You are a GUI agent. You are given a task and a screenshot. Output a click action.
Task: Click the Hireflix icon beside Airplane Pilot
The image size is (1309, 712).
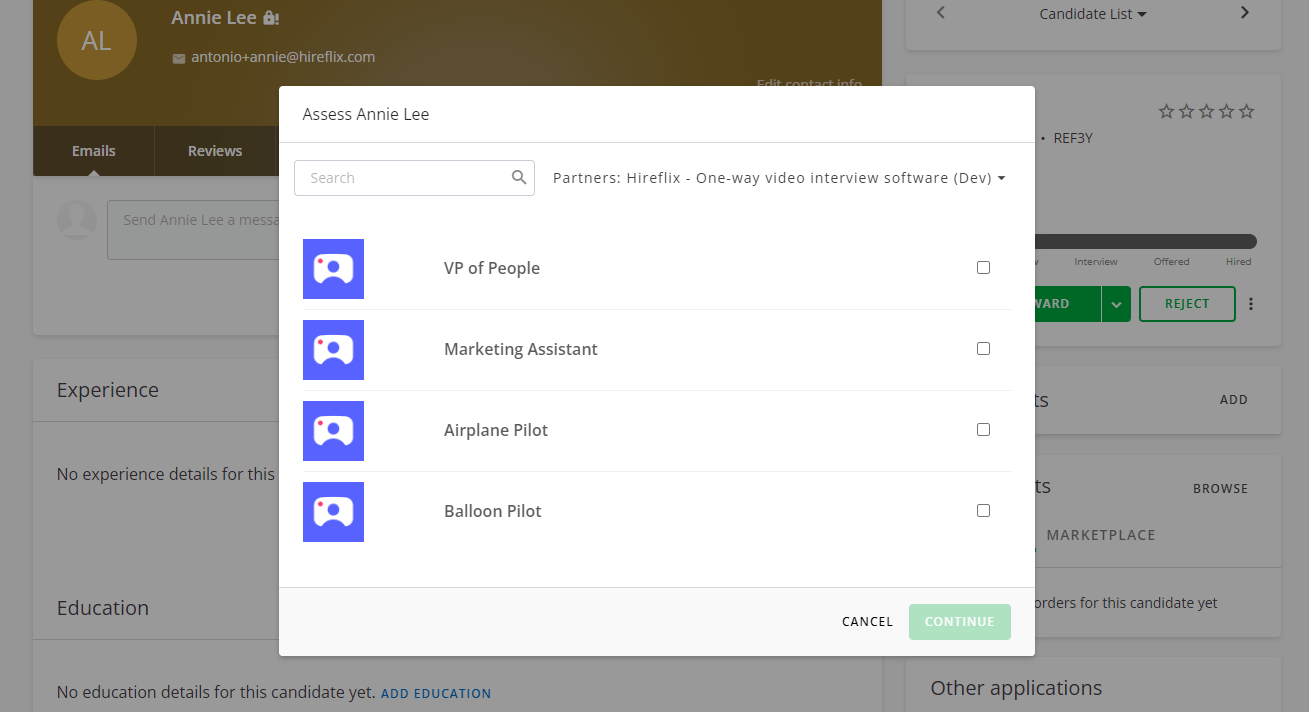click(x=333, y=431)
